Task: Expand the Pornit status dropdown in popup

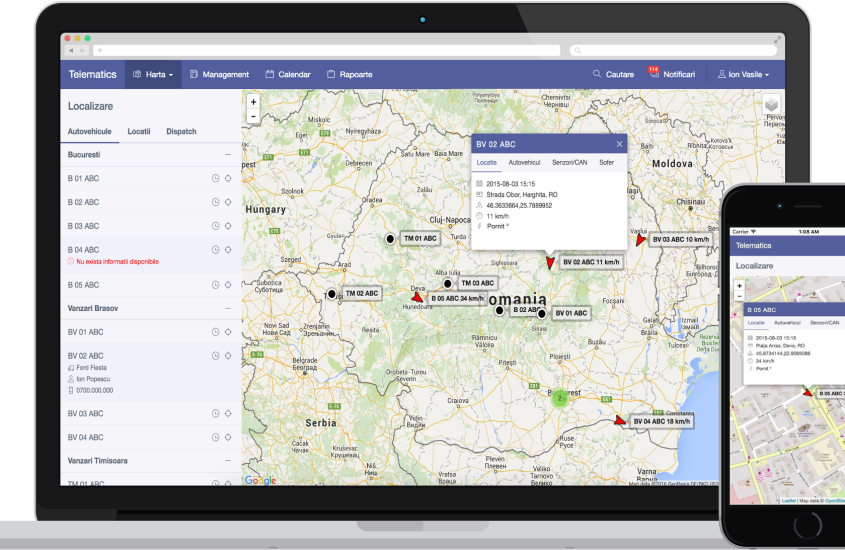Action: (498, 226)
